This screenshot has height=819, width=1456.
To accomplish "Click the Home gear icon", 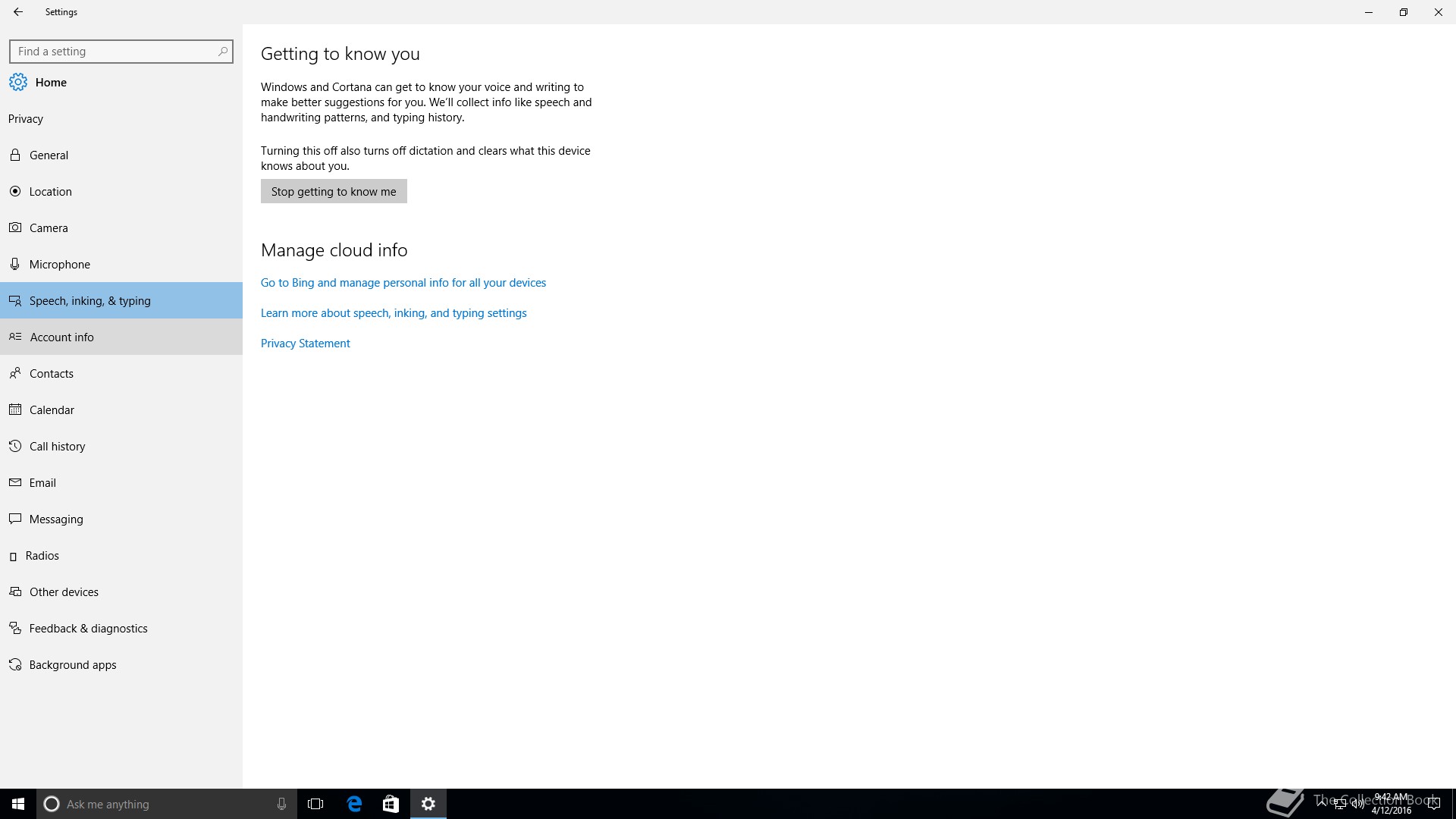I will point(17,82).
